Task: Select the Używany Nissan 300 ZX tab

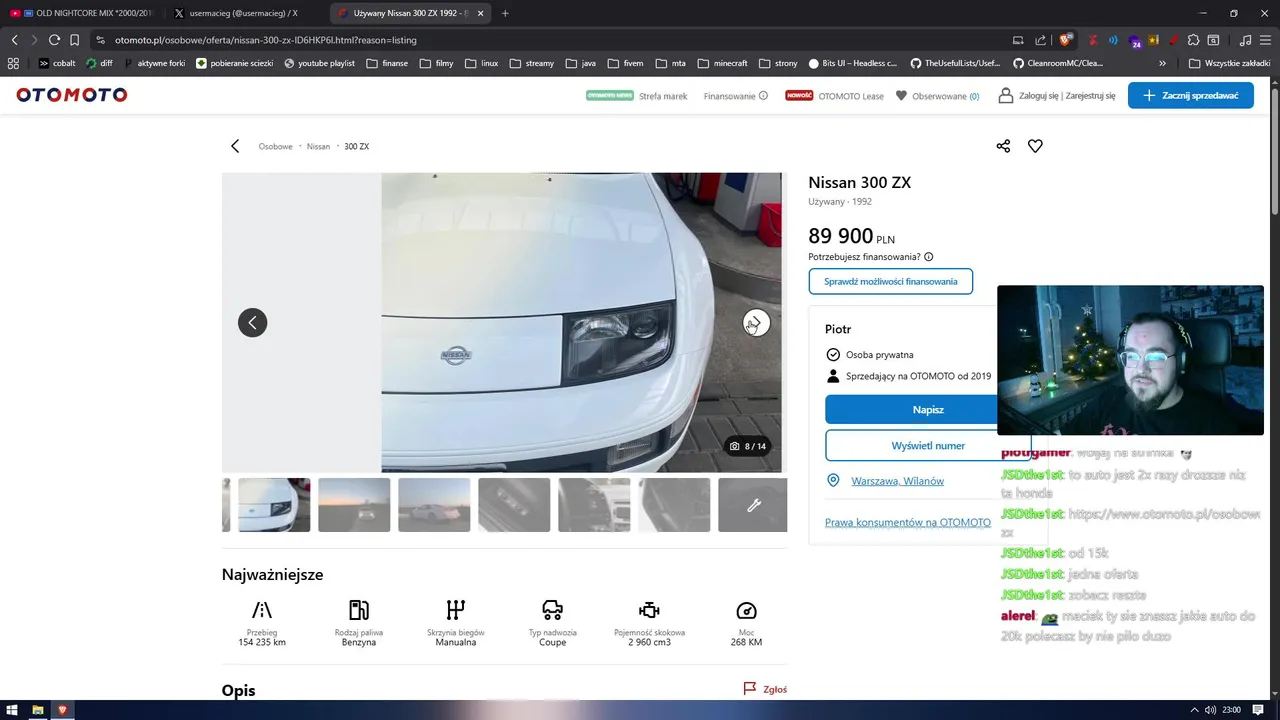Action: 410,13
